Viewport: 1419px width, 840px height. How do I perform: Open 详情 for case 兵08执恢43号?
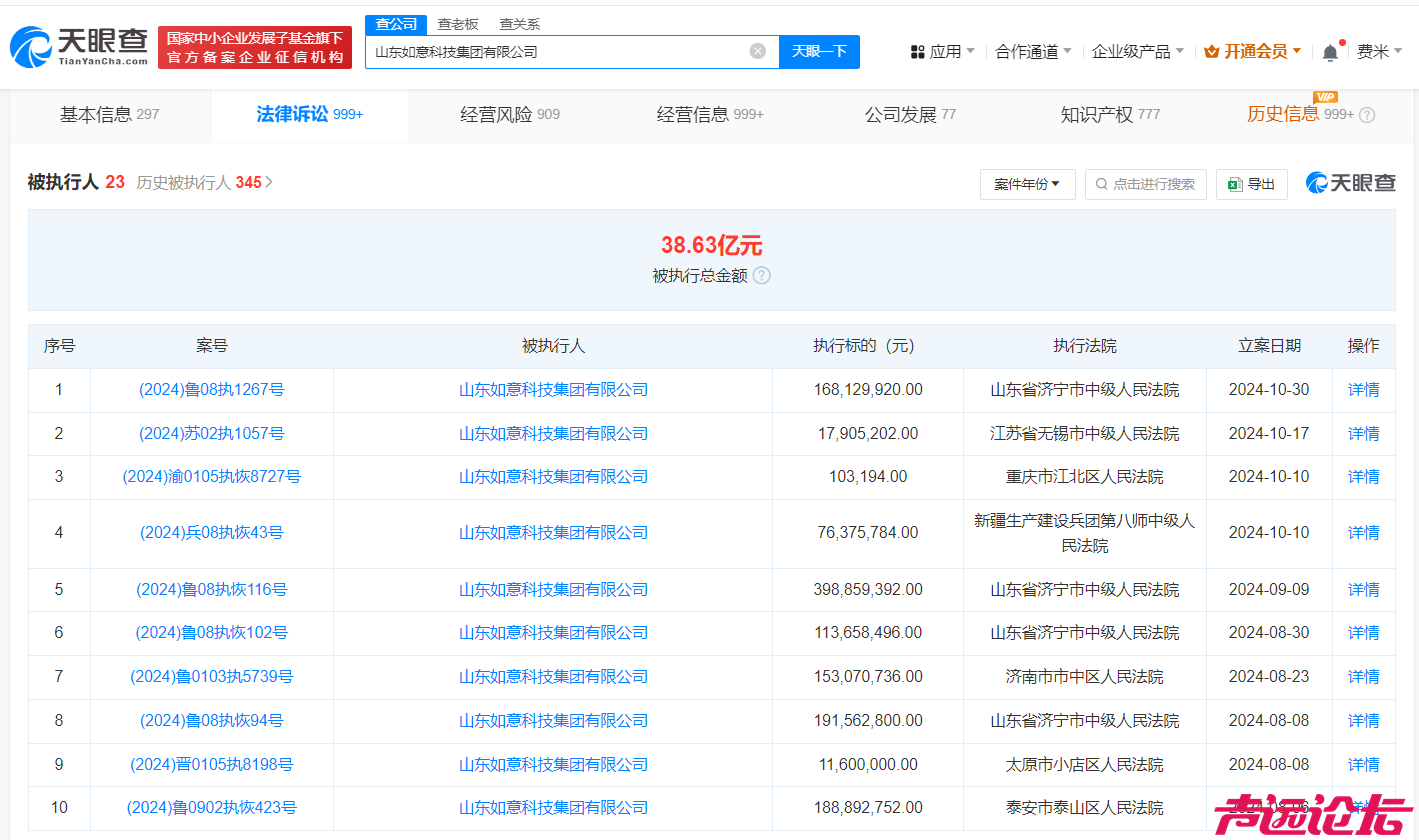pos(1363,533)
